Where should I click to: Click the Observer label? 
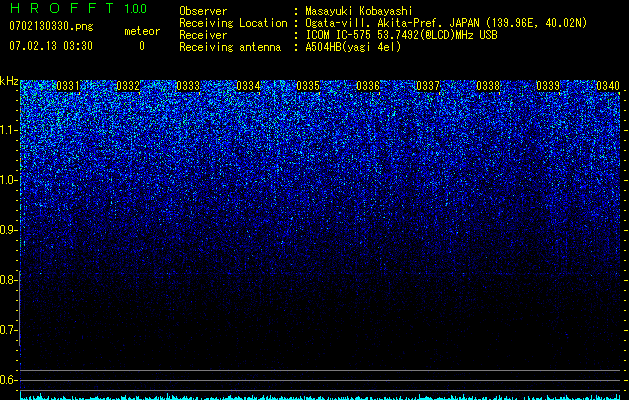(x=203, y=11)
